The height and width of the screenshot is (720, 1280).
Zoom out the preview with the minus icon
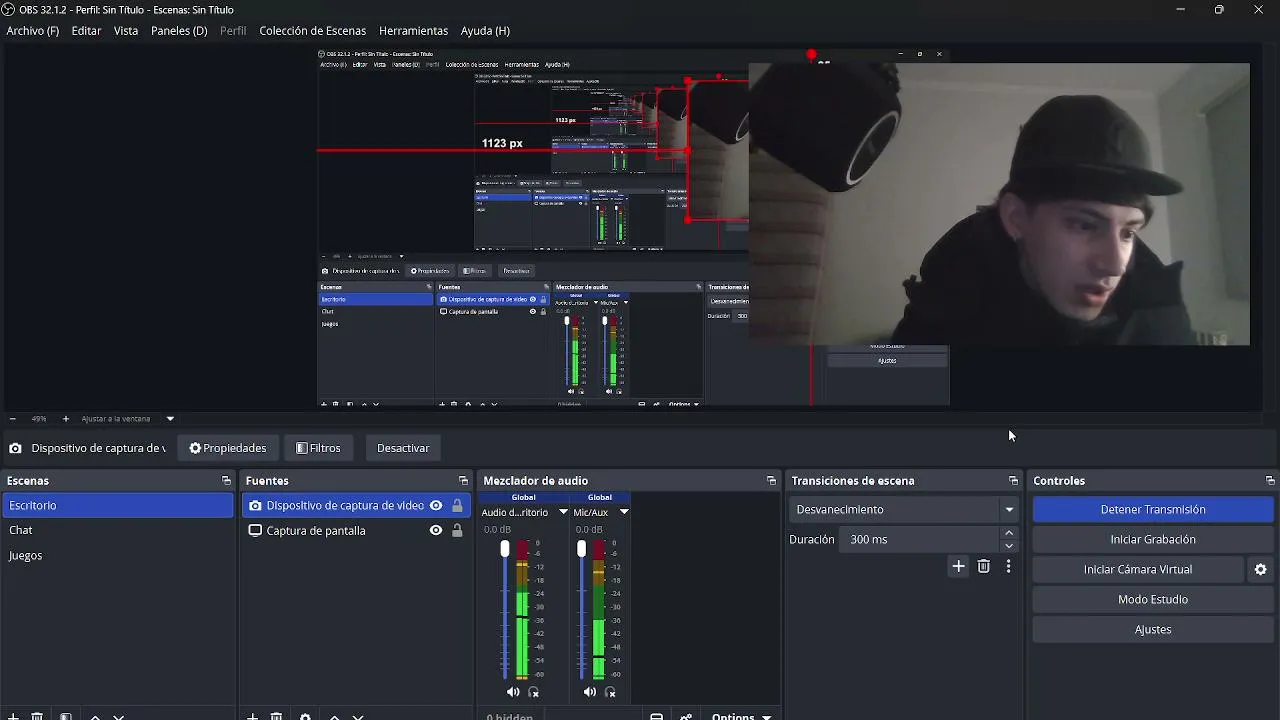coord(12,419)
